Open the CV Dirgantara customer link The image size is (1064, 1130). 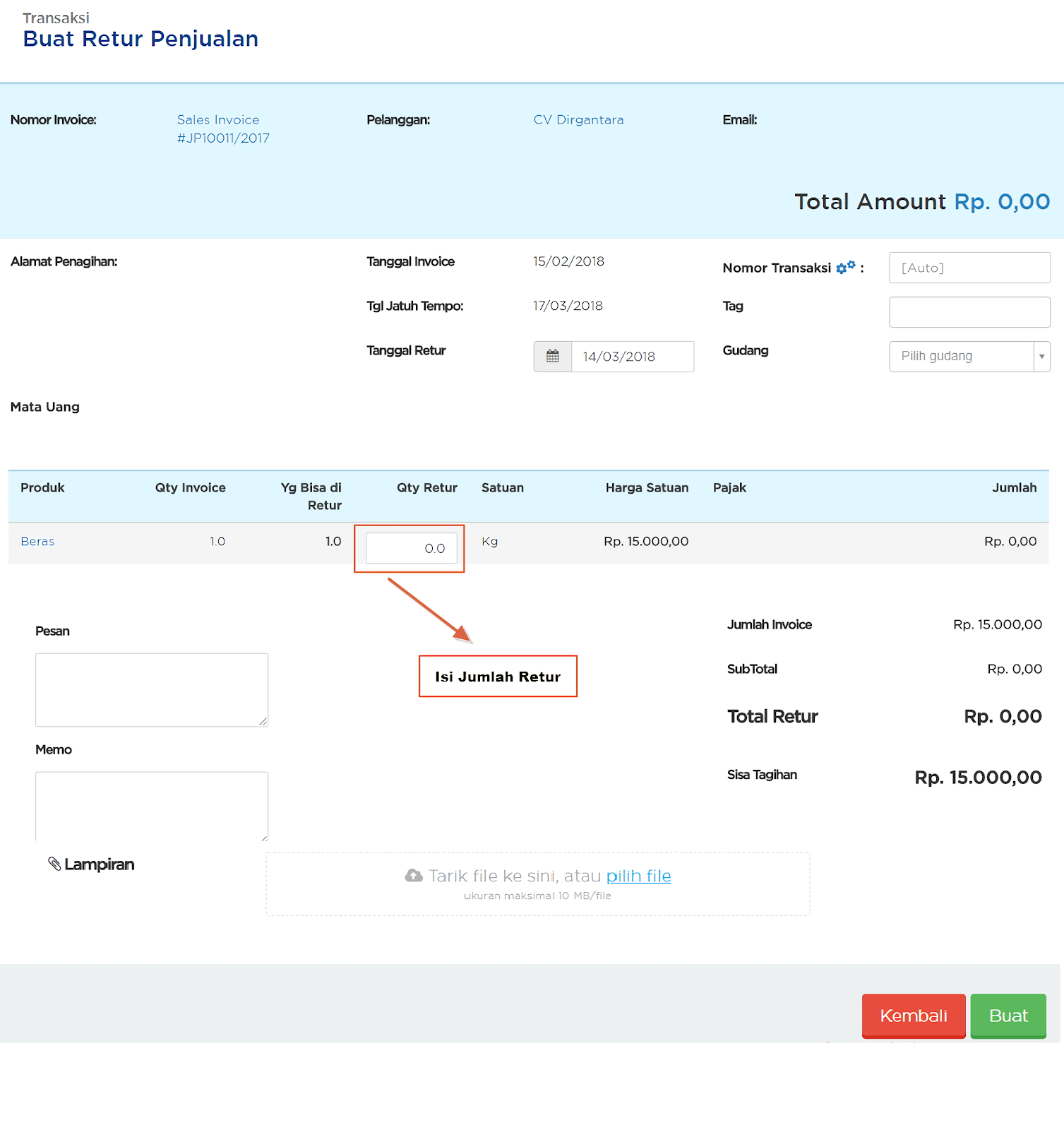[578, 120]
